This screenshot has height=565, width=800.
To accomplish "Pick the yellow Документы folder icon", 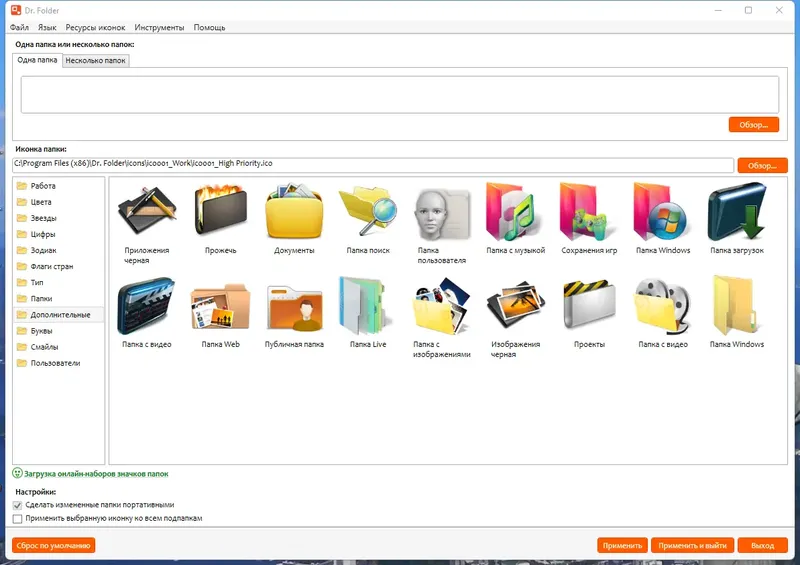I will 294,211.
